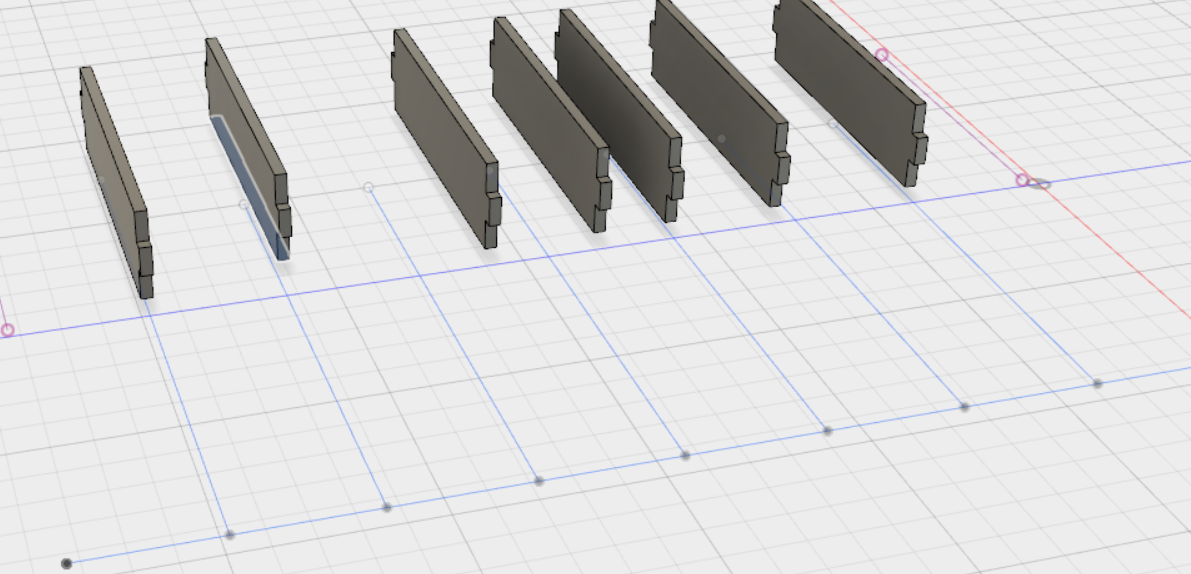Select the third panel from the left
Screen dimensions: 1191x574
(444, 137)
